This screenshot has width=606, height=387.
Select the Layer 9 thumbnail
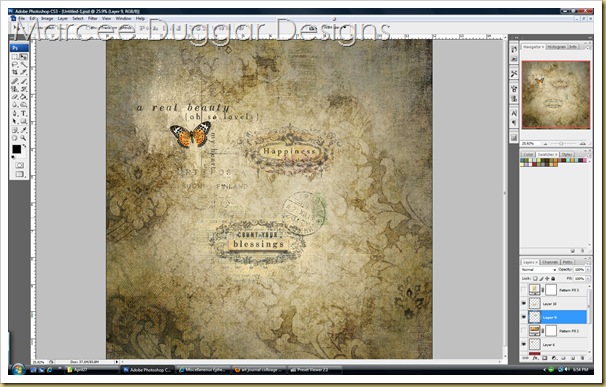[x=535, y=317]
